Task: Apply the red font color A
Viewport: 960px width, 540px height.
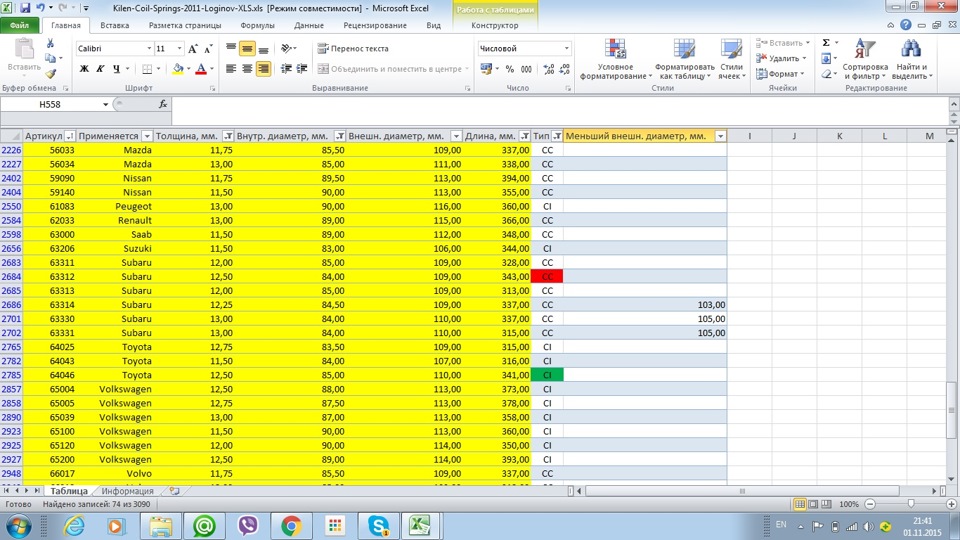Action: click(x=201, y=69)
